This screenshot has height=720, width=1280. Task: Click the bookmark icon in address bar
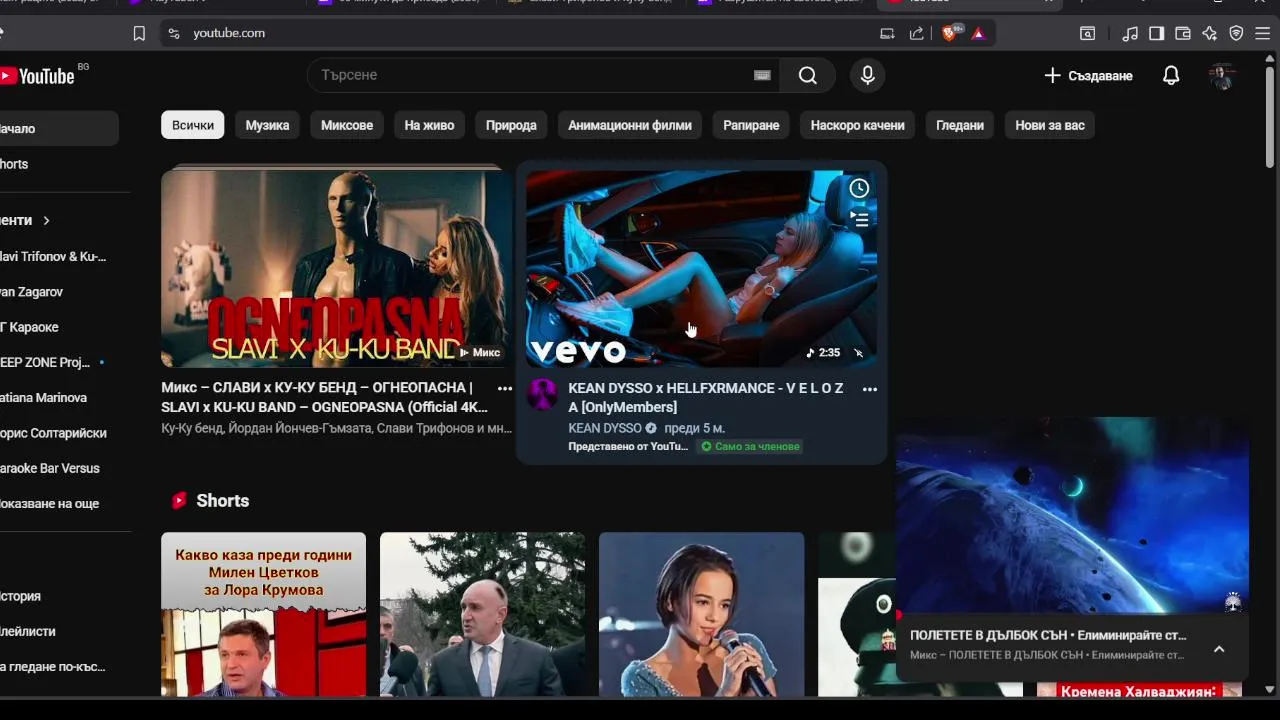pyautogui.click(x=139, y=33)
